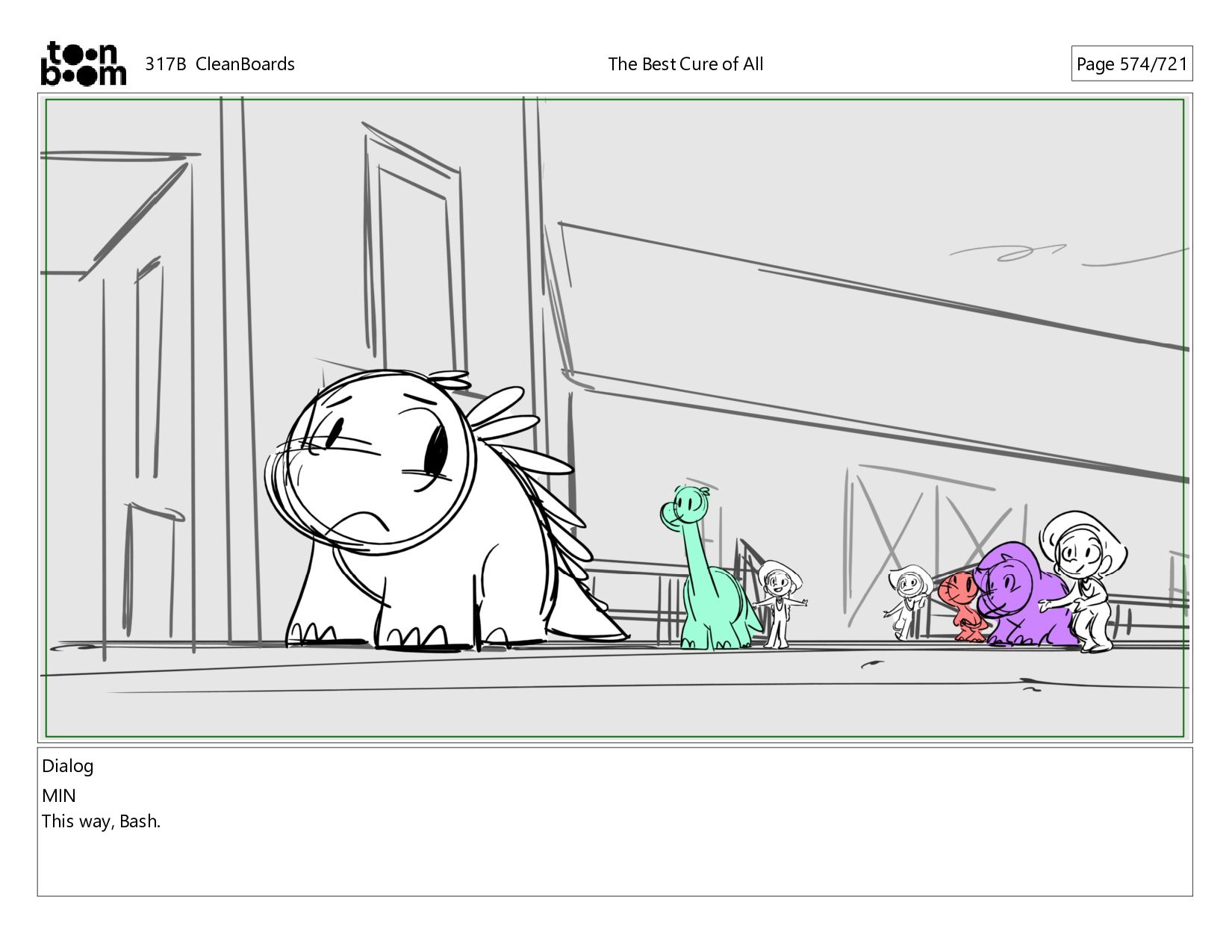Select the 'MIN' character name text
Image resolution: width=1232 pixels, height=952 pixels.
pyautogui.click(x=59, y=796)
